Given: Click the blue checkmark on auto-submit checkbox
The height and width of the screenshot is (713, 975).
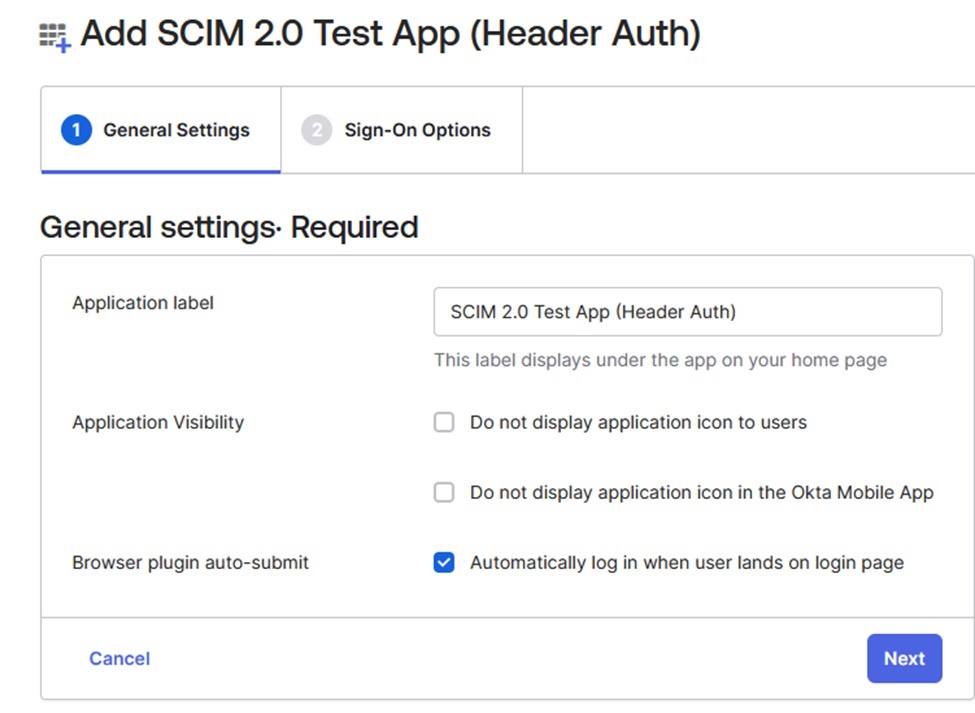Looking at the screenshot, I should (443, 562).
